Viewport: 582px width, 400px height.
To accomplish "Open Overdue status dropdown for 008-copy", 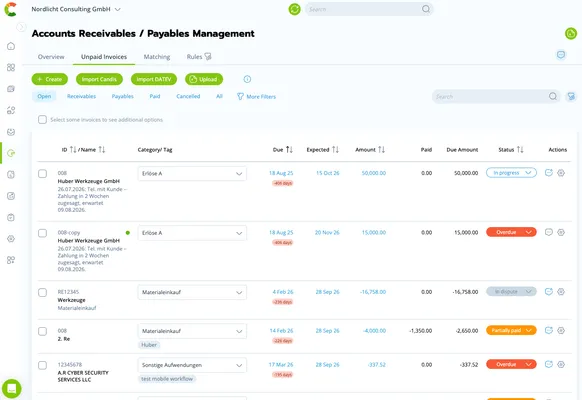I will [x=511, y=232].
